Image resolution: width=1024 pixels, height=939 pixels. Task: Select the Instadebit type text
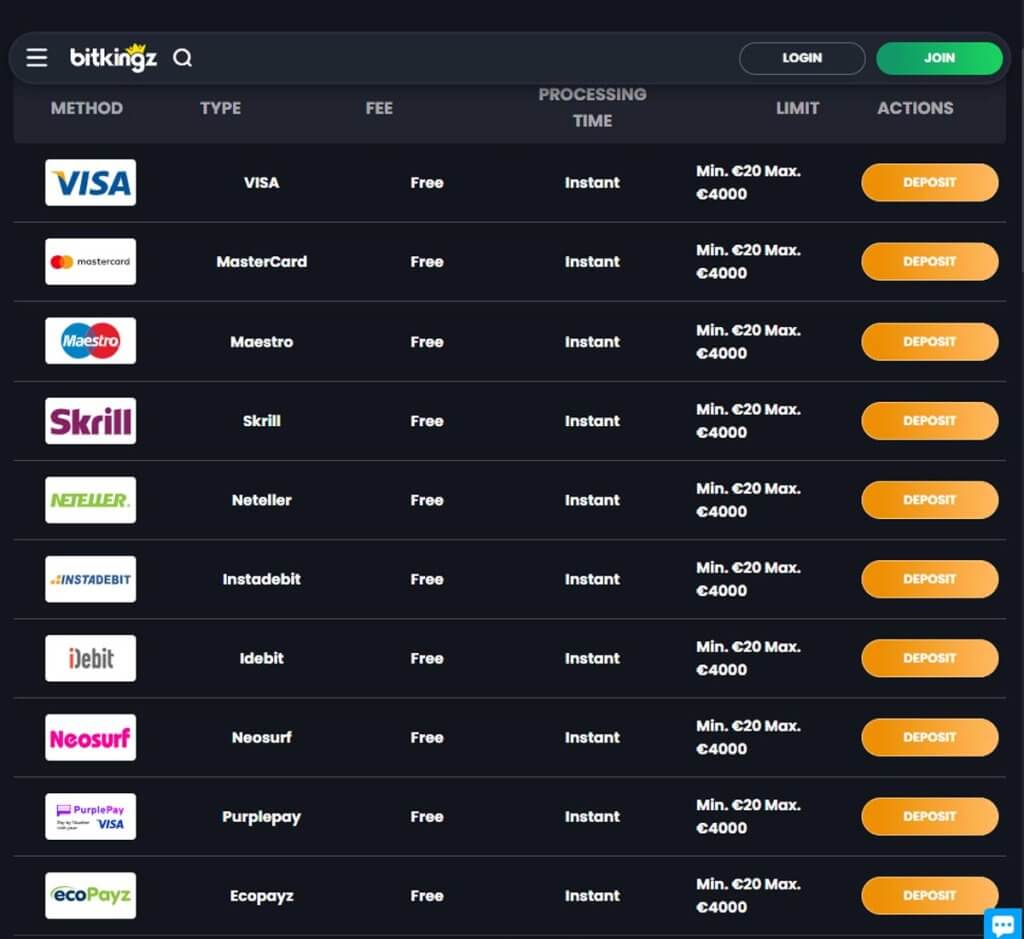point(261,579)
